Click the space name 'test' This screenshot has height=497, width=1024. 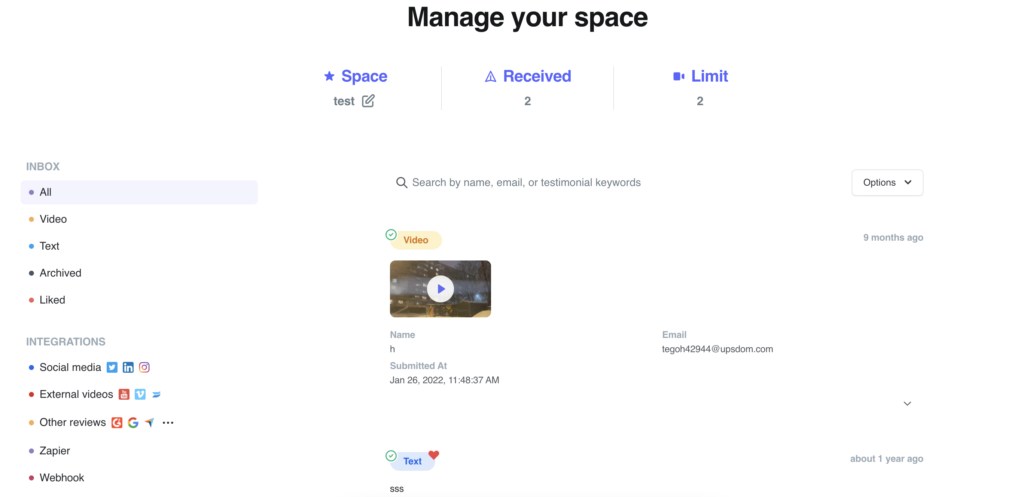[344, 101]
